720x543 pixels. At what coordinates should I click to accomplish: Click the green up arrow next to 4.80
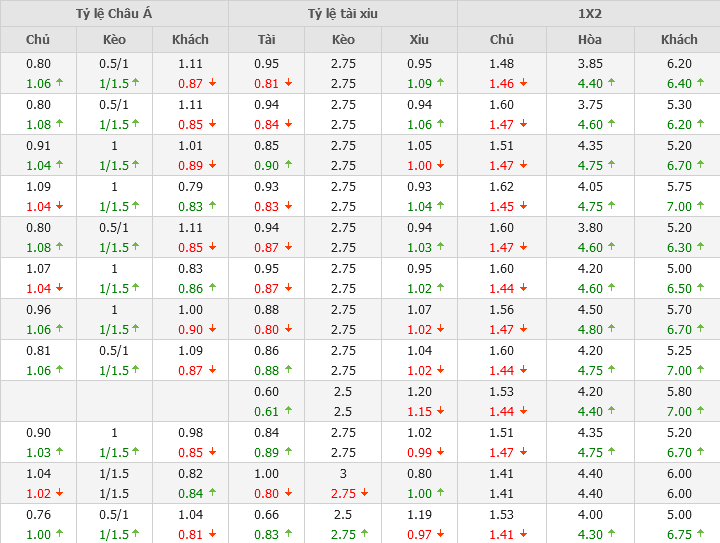[613, 329]
